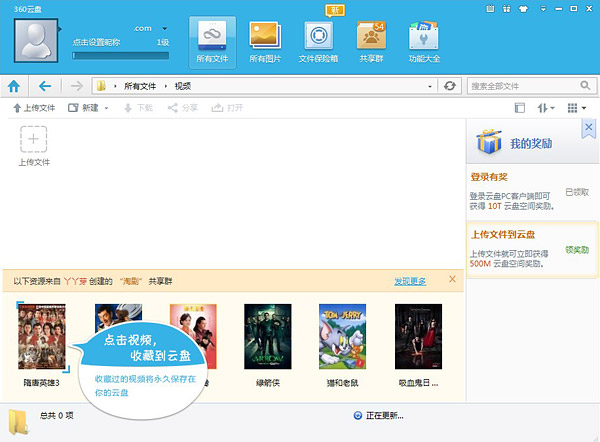Toggle the side panel layout icon
The height and width of the screenshot is (442, 600).
pos(519,108)
